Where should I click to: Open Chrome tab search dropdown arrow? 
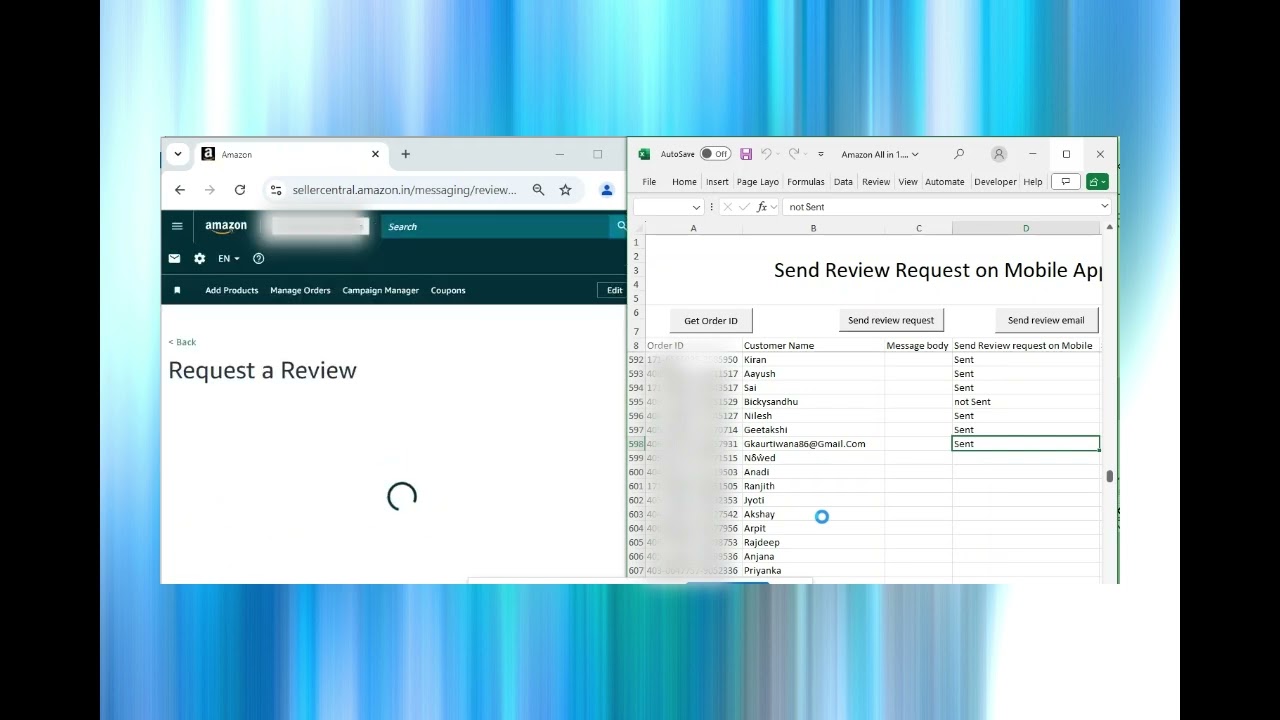click(x=177, y=154)
